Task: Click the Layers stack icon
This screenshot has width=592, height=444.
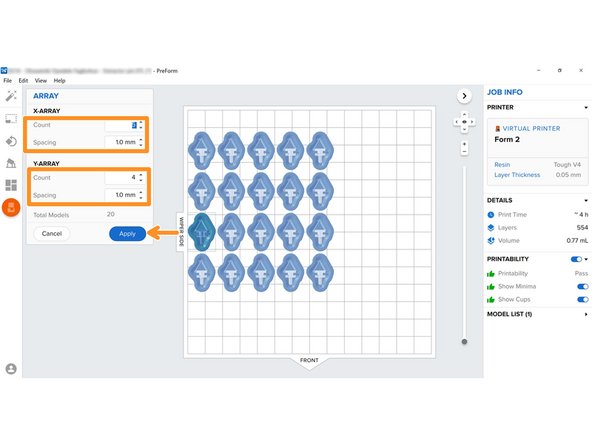Action: tap(491, 227)
